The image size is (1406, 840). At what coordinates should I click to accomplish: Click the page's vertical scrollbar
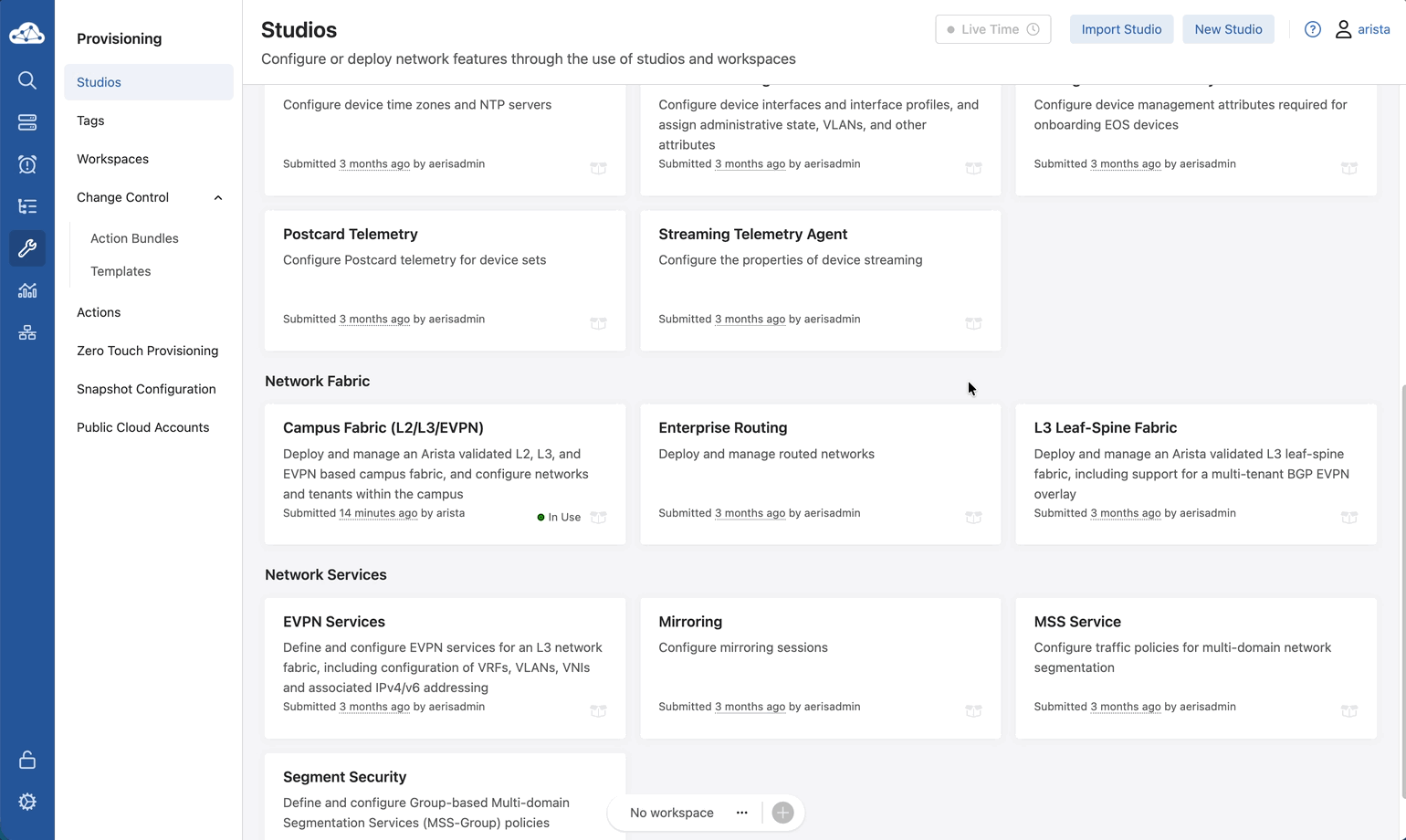1401,593
